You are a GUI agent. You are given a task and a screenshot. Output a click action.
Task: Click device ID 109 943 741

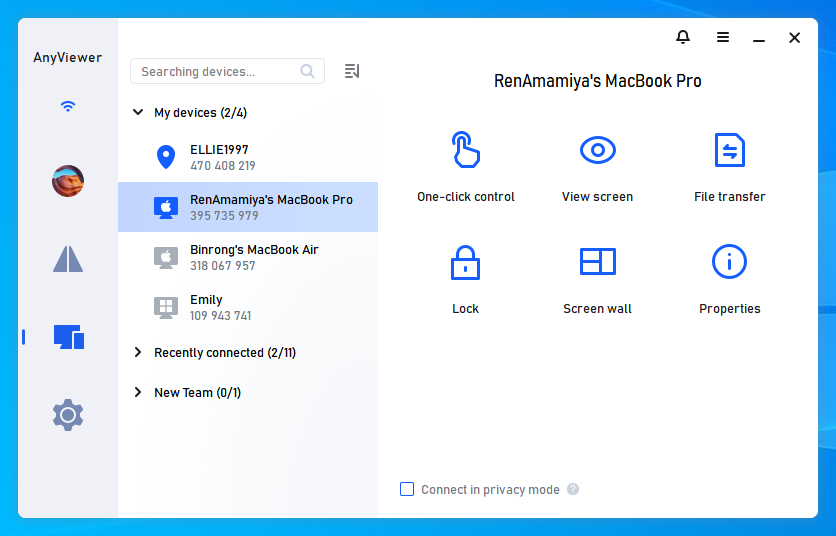(221, 316)
